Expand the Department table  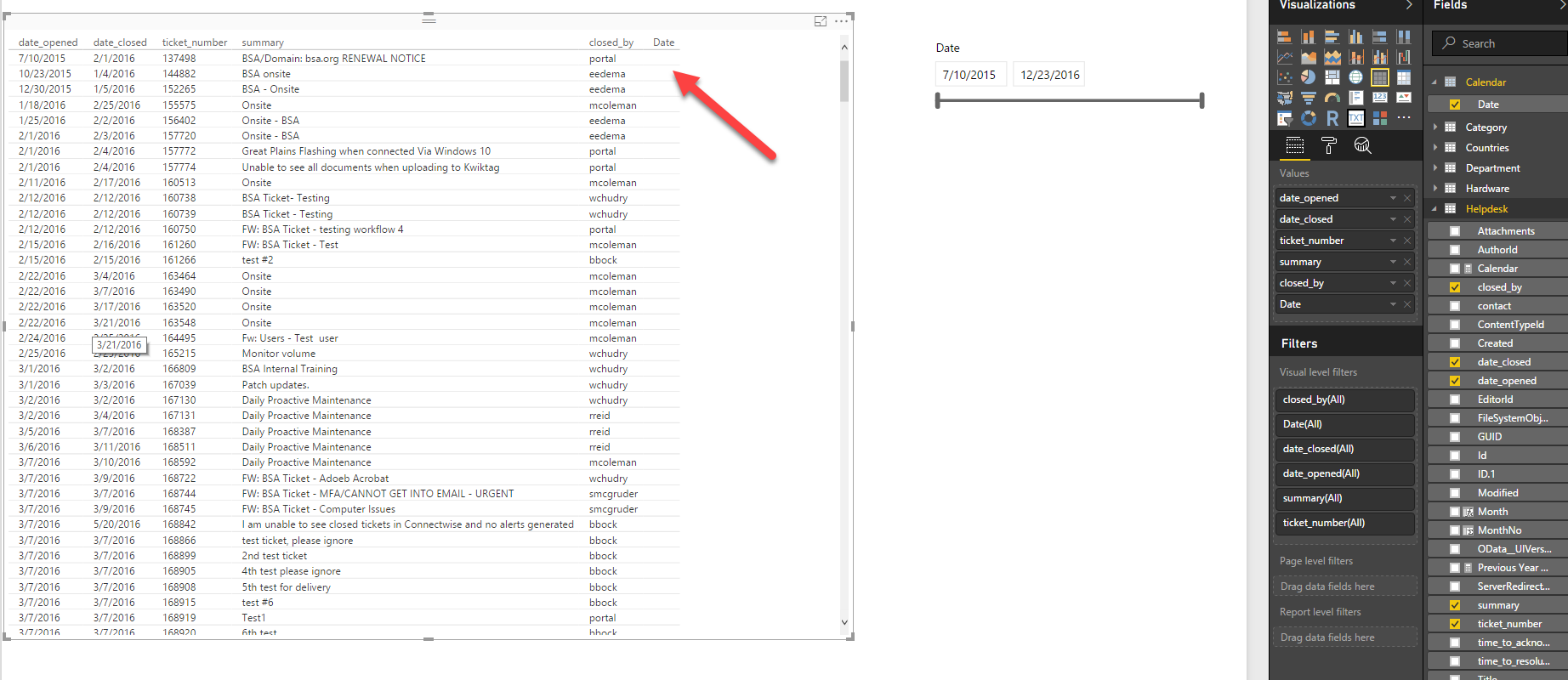[x=1435, y=167]
